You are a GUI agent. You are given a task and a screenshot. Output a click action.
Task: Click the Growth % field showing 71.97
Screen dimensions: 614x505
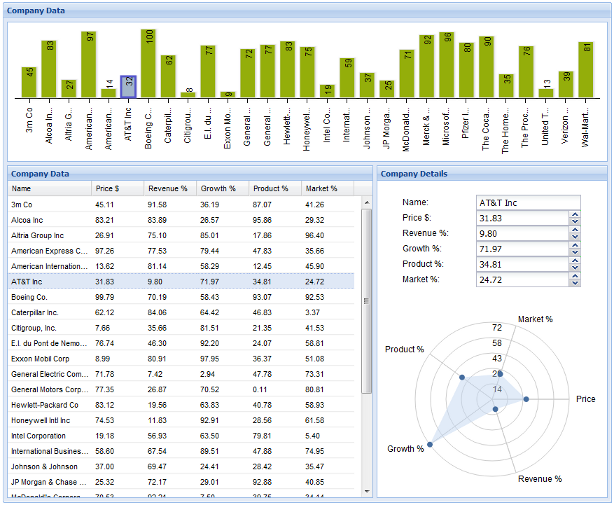(523, 249)
